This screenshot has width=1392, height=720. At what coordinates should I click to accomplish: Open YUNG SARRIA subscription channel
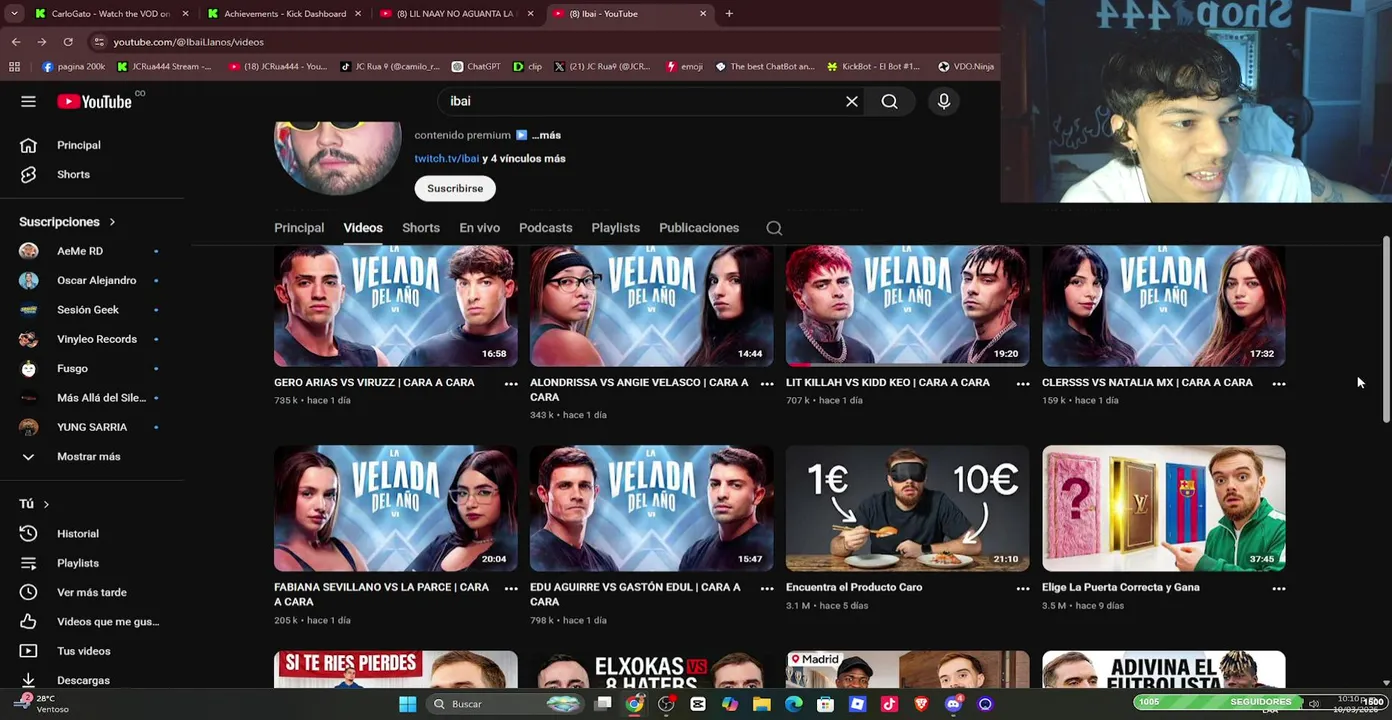92,427
